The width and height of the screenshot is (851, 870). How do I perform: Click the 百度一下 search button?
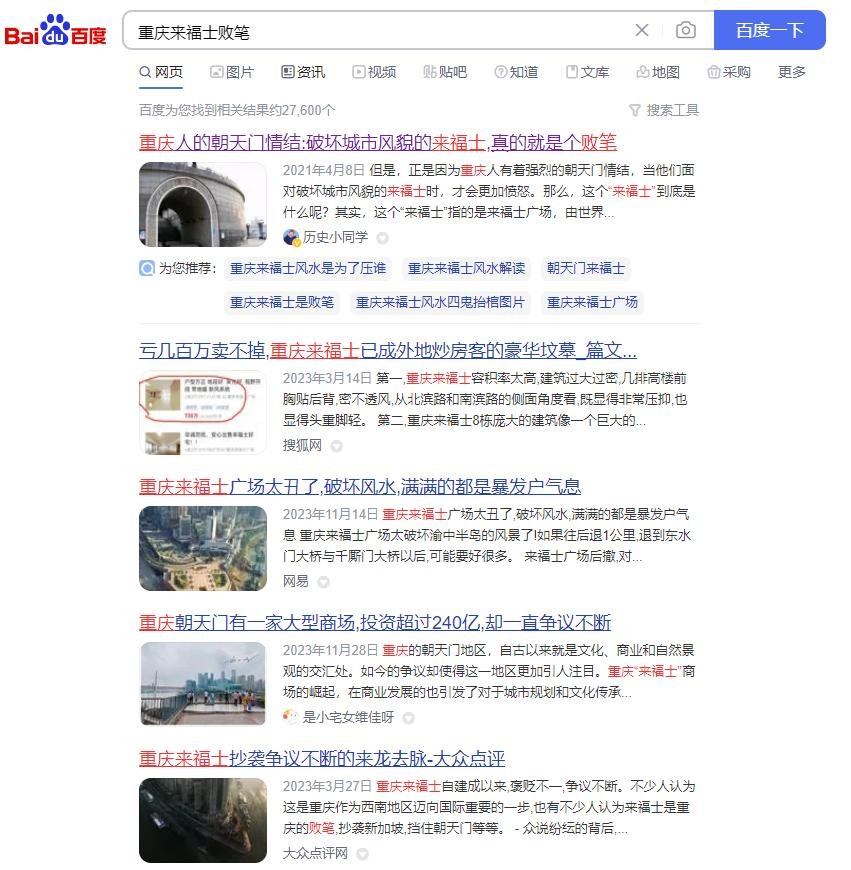769,30
